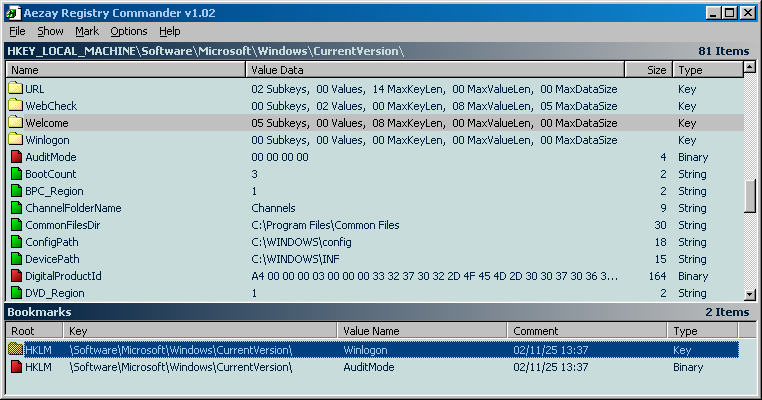Click the CommonFilesDir string icon
Image resolution: width=762 pixels, height=400 pixels.
pyautogui.click(x=16, y=225)
